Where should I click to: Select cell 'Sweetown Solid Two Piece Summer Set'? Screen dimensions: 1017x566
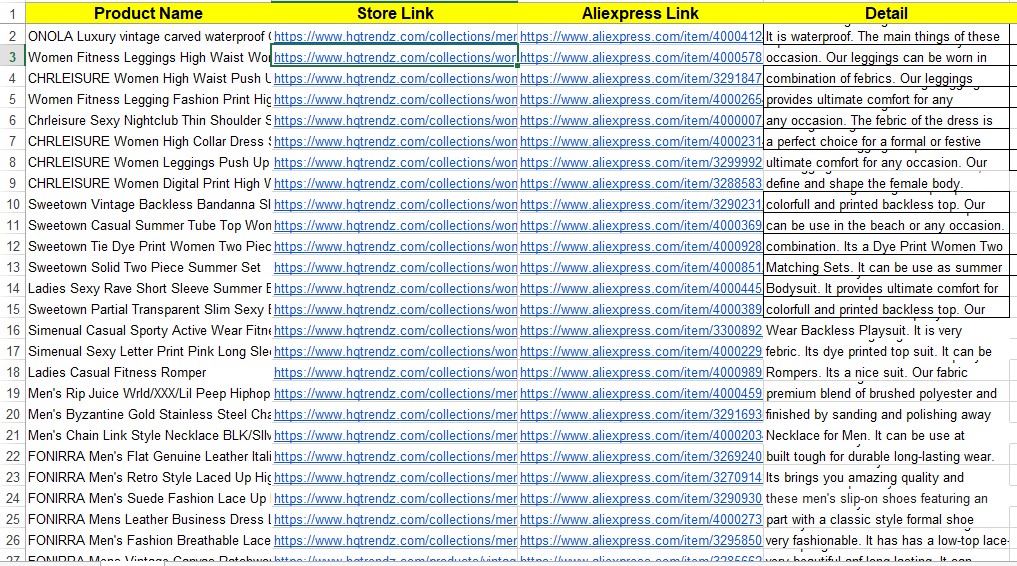(x=149, y=267)
